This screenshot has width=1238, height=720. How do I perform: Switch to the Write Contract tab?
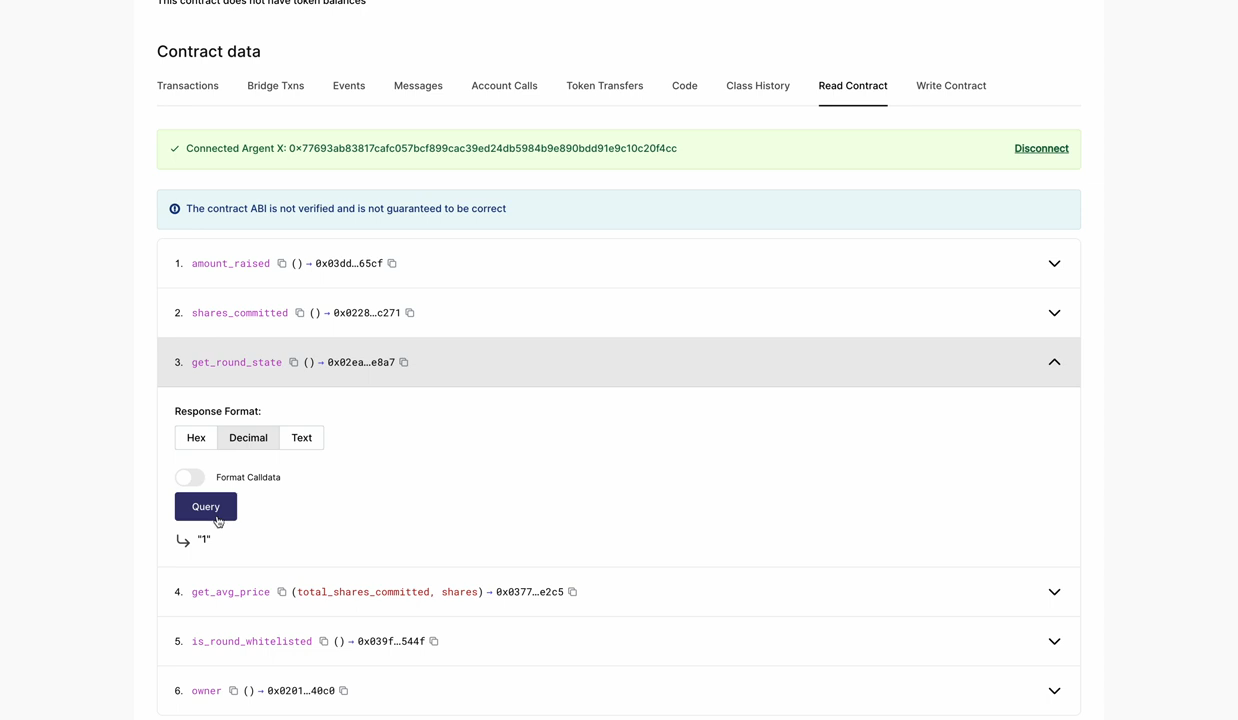(951, 86)
